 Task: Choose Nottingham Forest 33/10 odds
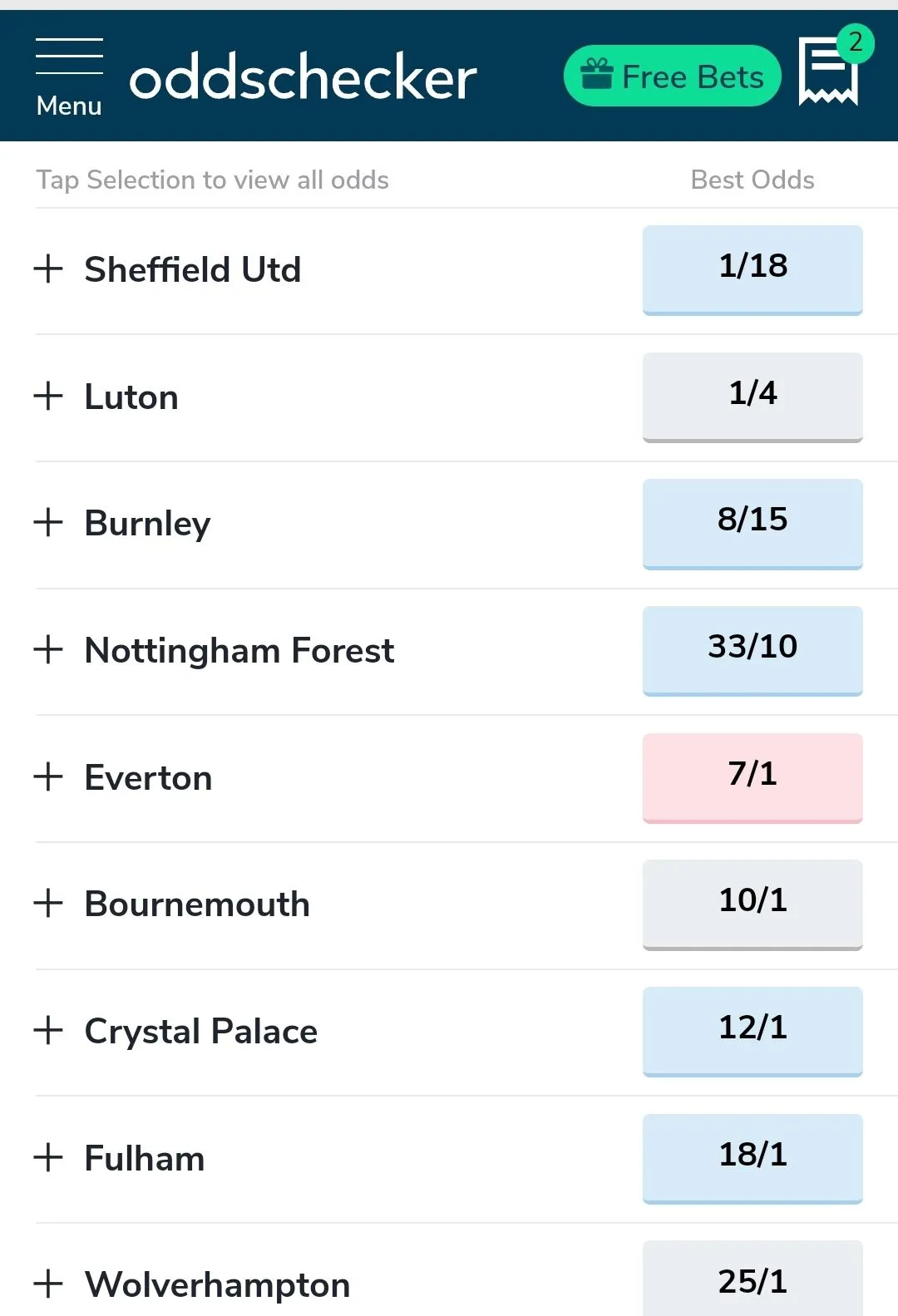coord(752,649)
